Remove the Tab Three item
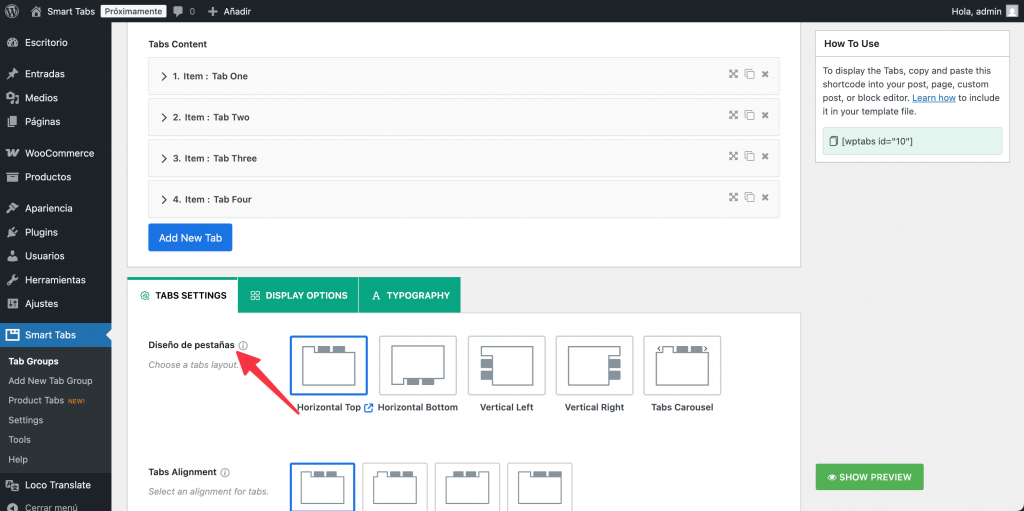The height and width of the screenshot is (511, 1024). 765,157
